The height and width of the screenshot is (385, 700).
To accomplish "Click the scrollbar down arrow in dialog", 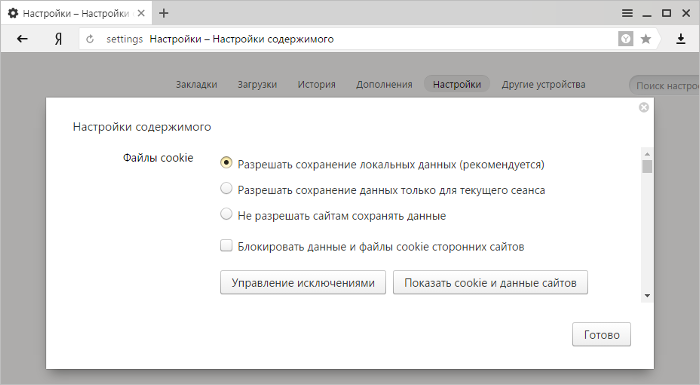I will pyautogui.click(x=647, y=296).
